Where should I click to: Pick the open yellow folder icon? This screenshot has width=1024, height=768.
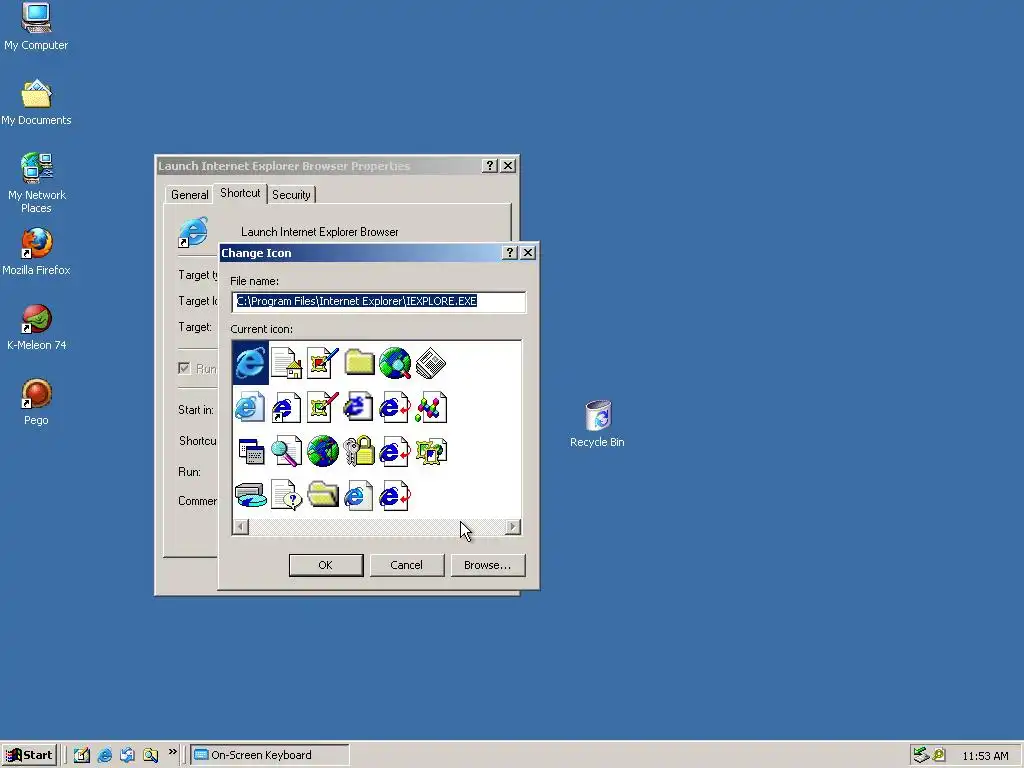[x=323, y=494]
